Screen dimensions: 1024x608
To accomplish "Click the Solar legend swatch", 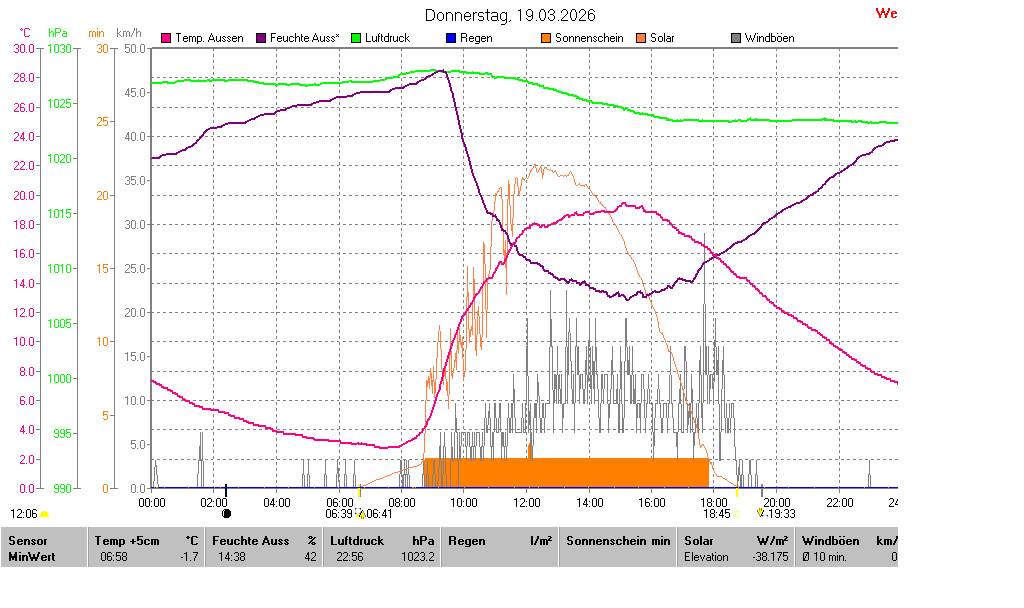I will (x=641, y=38).
